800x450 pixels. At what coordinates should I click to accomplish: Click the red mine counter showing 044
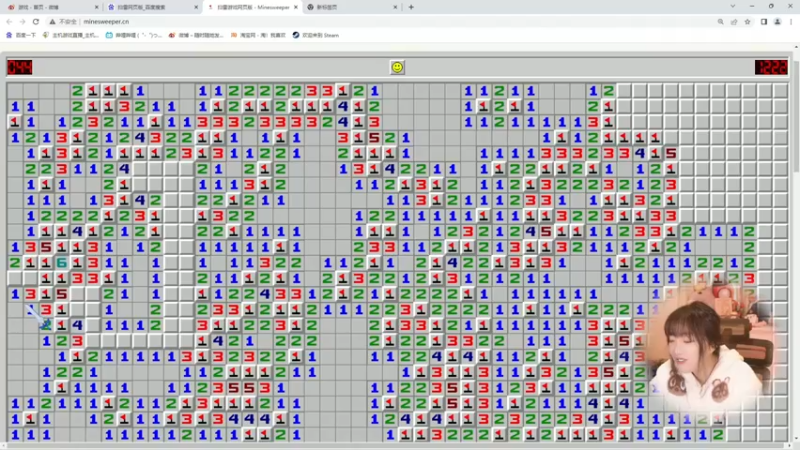20,67
